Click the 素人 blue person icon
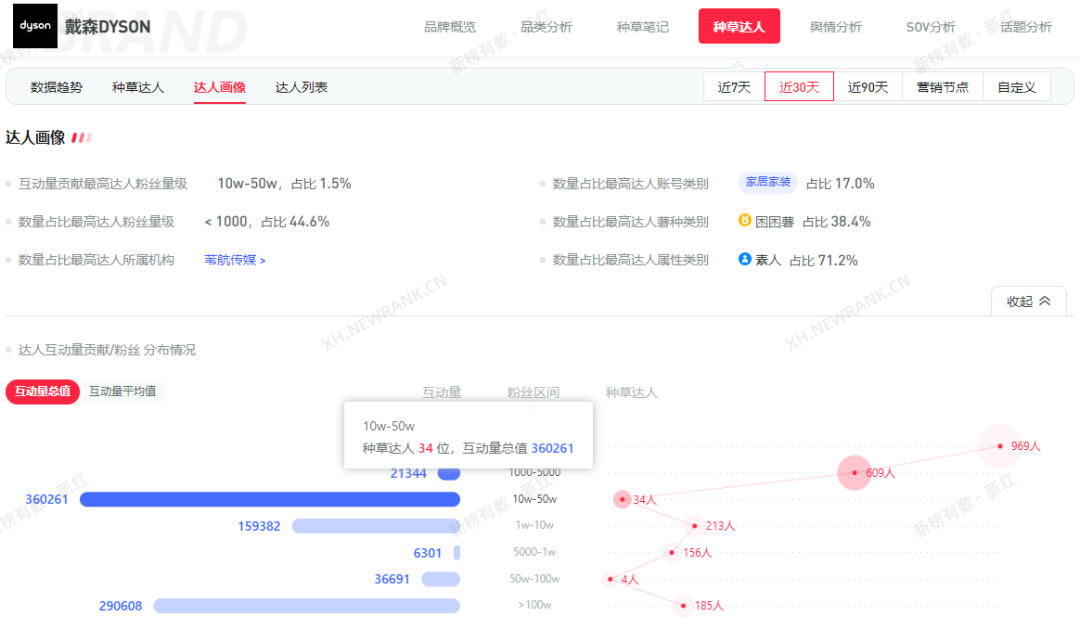The image size is (1080, 642). pyautogui.click(x=745, y=259)
